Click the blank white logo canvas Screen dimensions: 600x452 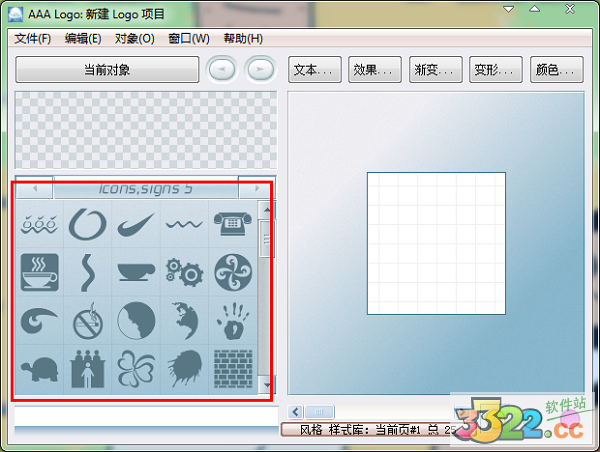(436, 241)
